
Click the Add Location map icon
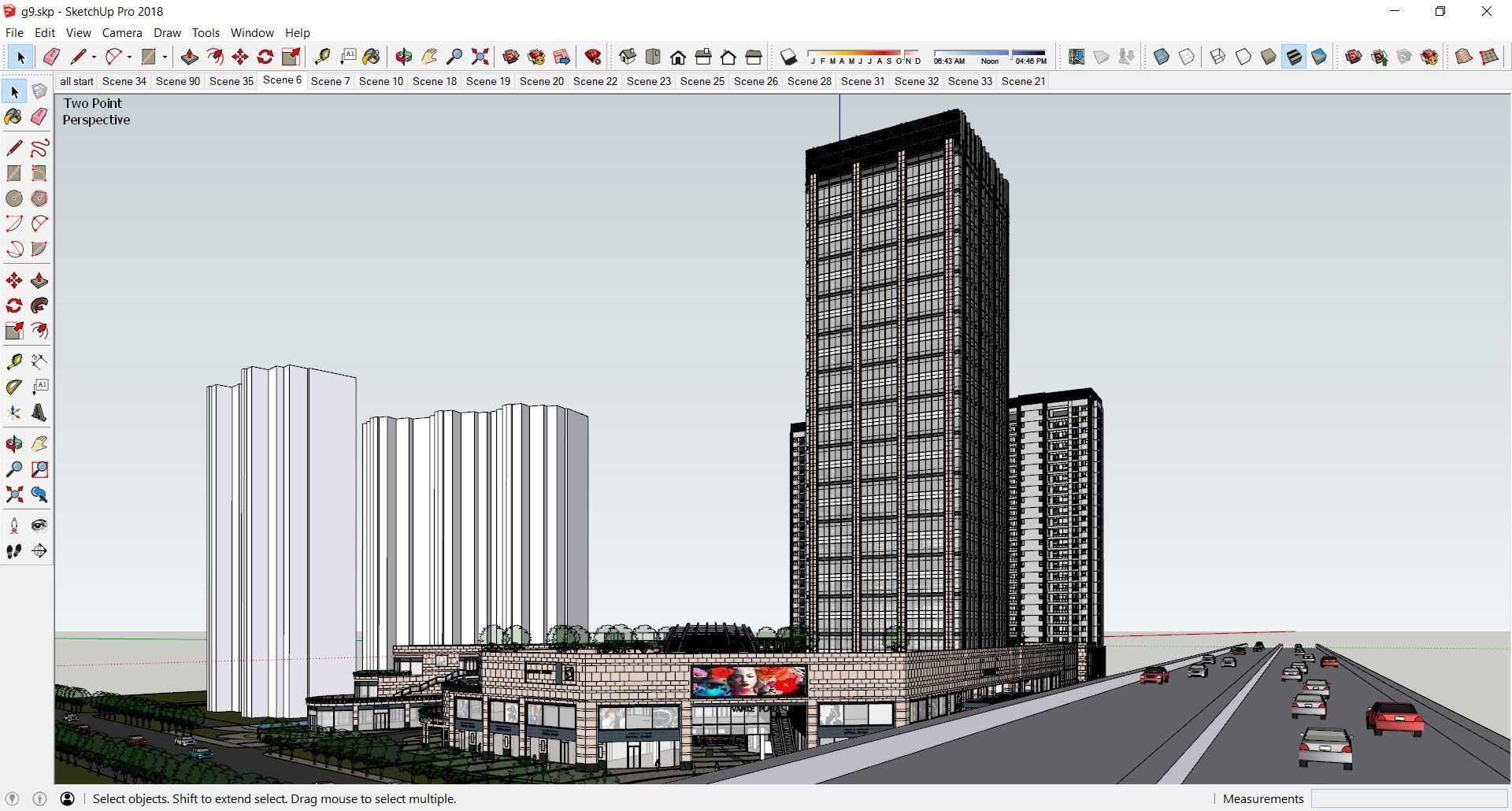1077,57
